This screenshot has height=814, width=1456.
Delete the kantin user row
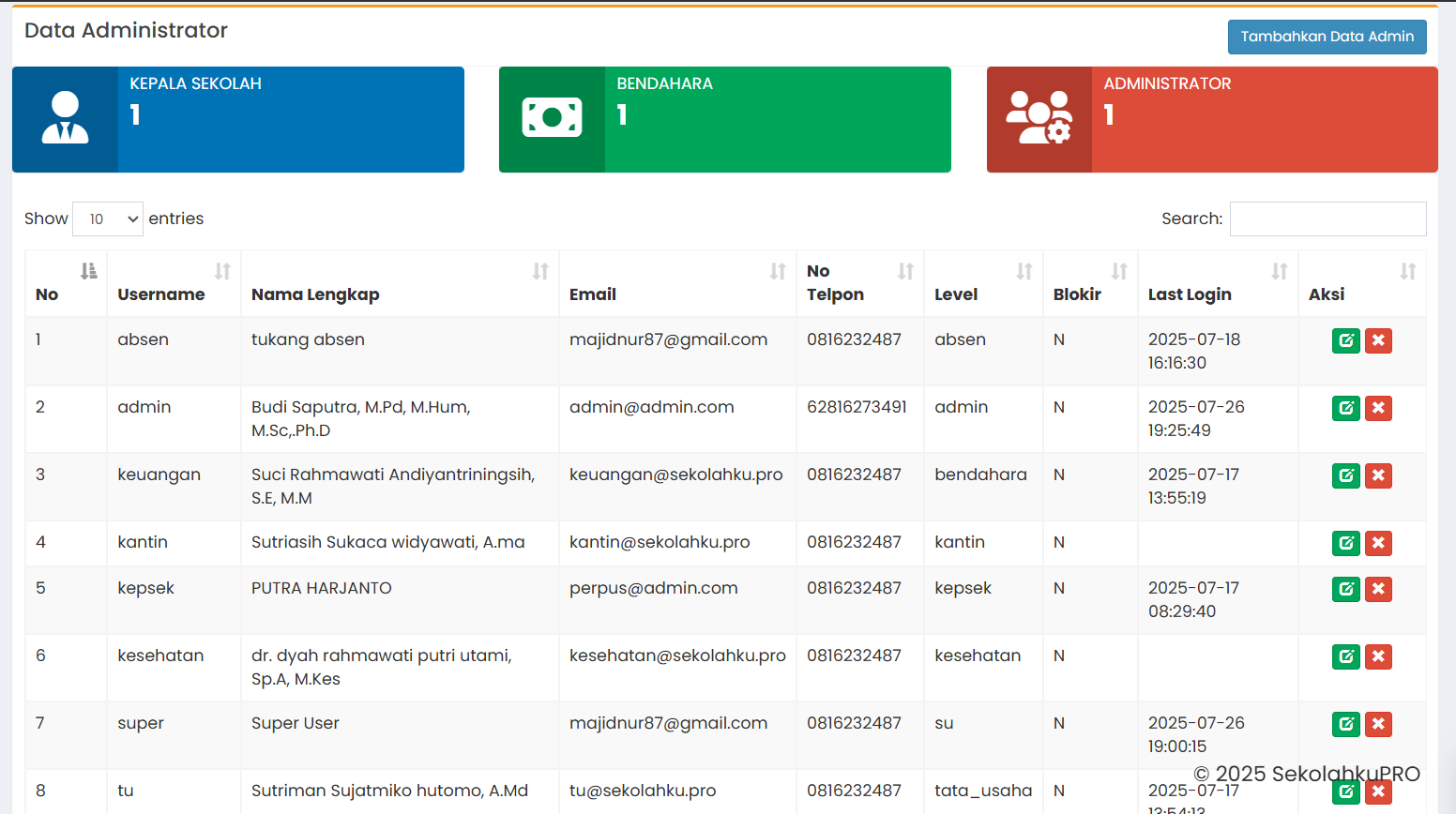1378,543
